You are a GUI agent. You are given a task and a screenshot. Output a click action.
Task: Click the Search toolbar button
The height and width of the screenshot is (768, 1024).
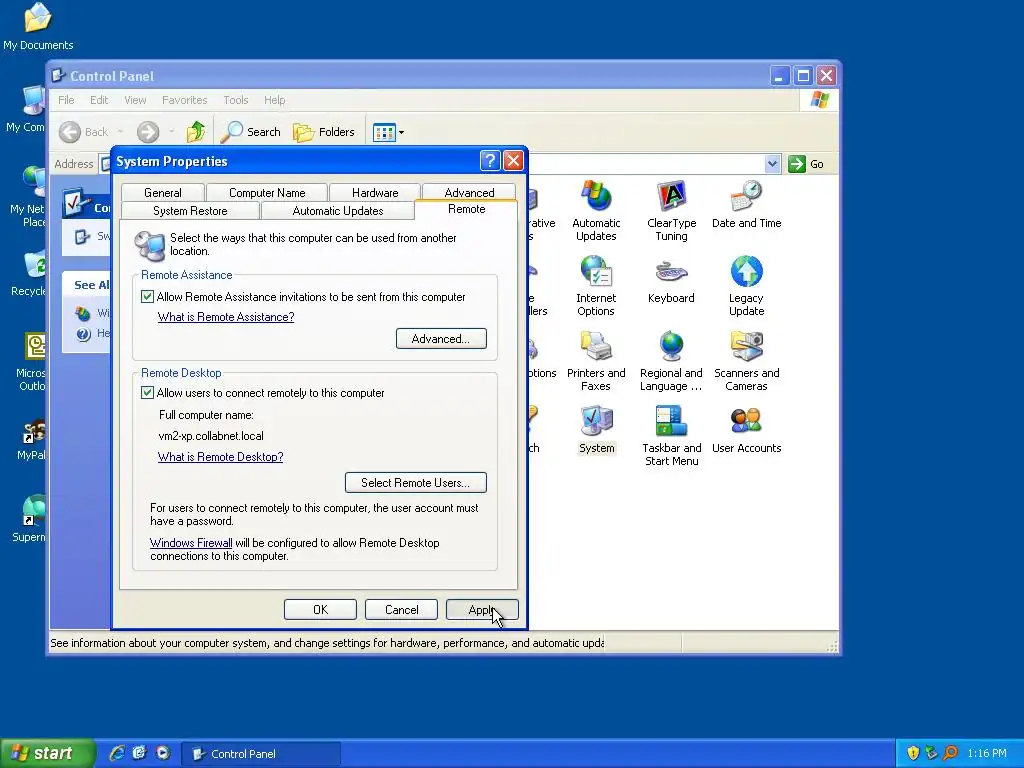(251, 132)
